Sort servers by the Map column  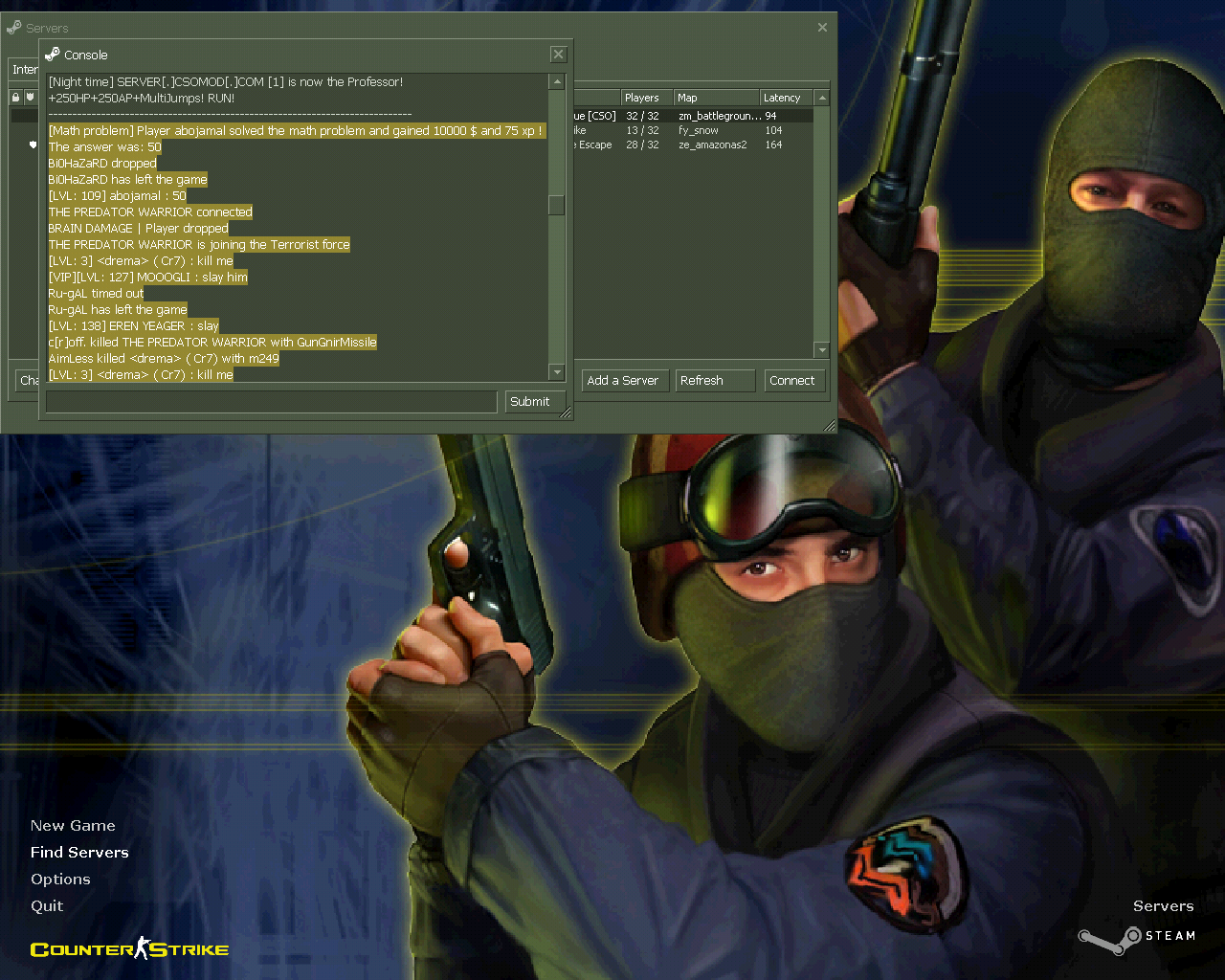[x=715, y=98]
